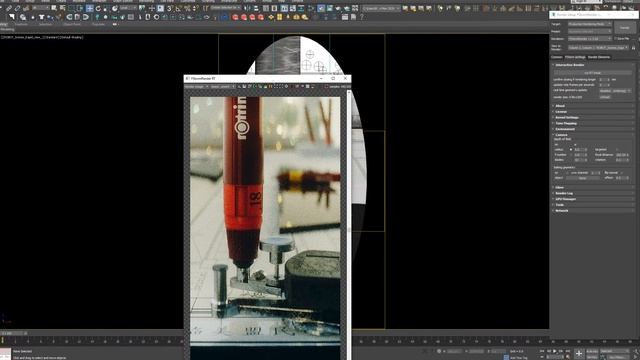Click the Set Key button
The image size is (640, 360).
click(x=592, y=358)
